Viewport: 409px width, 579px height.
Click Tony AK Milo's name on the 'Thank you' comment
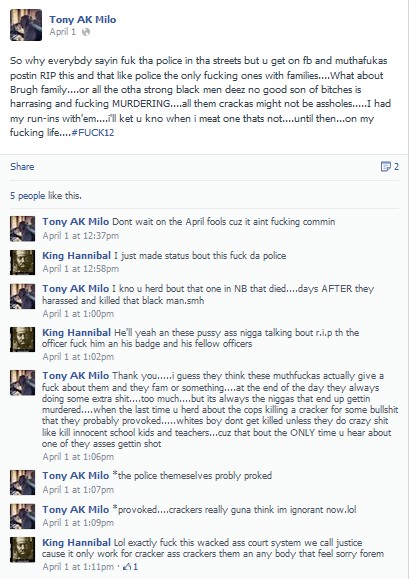point(76,376)
